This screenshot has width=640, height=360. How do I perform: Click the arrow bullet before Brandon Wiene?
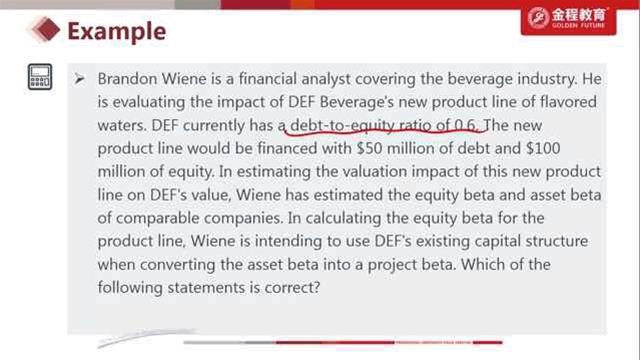tap(79, 78)
